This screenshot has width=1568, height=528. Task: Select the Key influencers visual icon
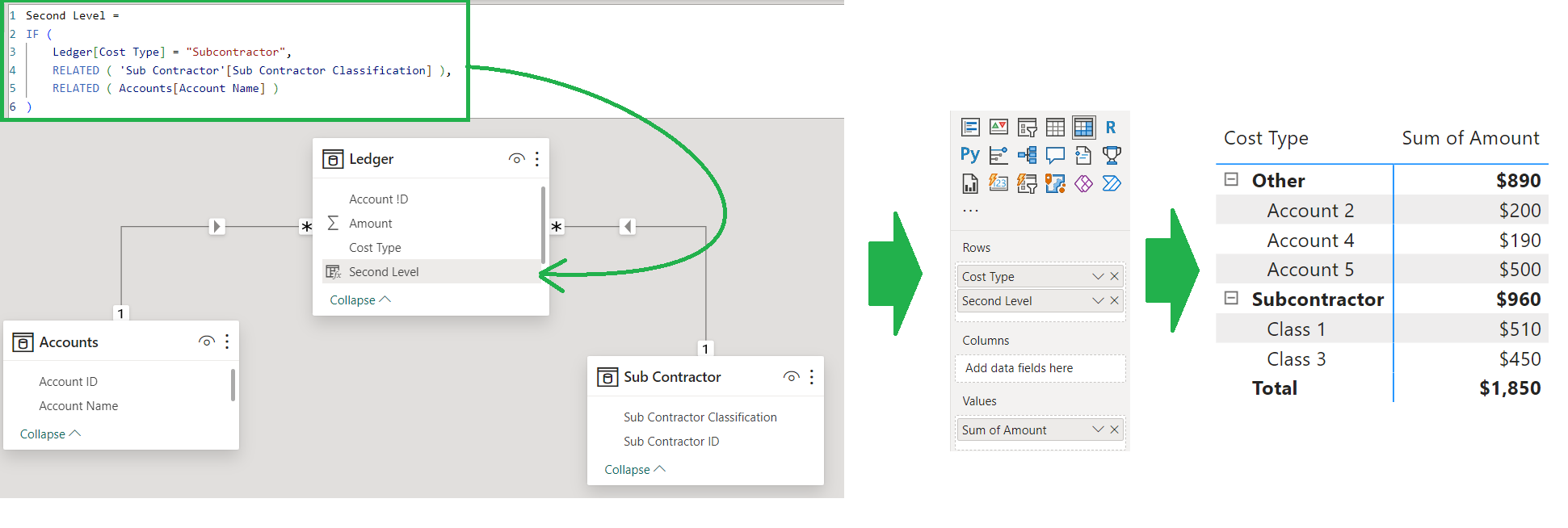(x=999, y=155)
